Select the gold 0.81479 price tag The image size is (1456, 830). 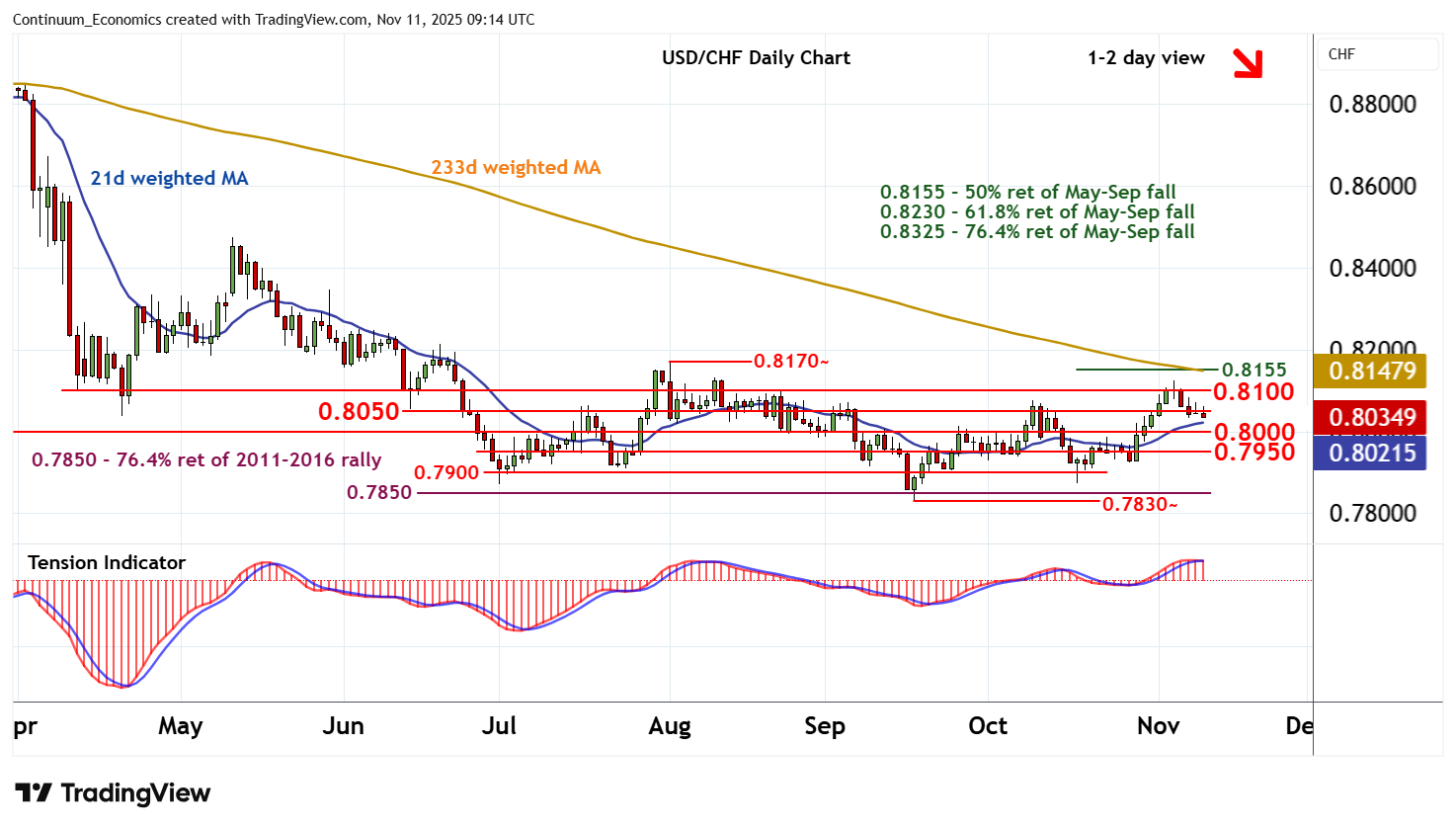[x=1371, y=371]
